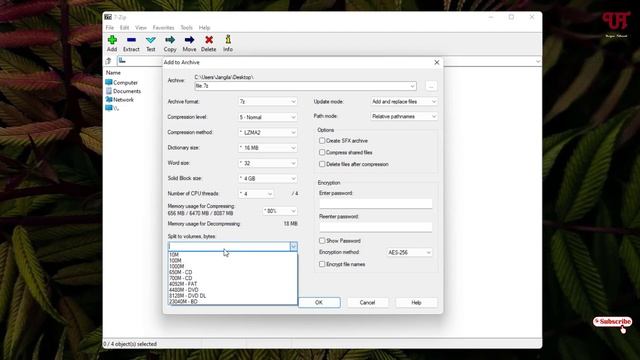Open the Help menu
This screenshot has width=640, height=360.
(204, 28)
